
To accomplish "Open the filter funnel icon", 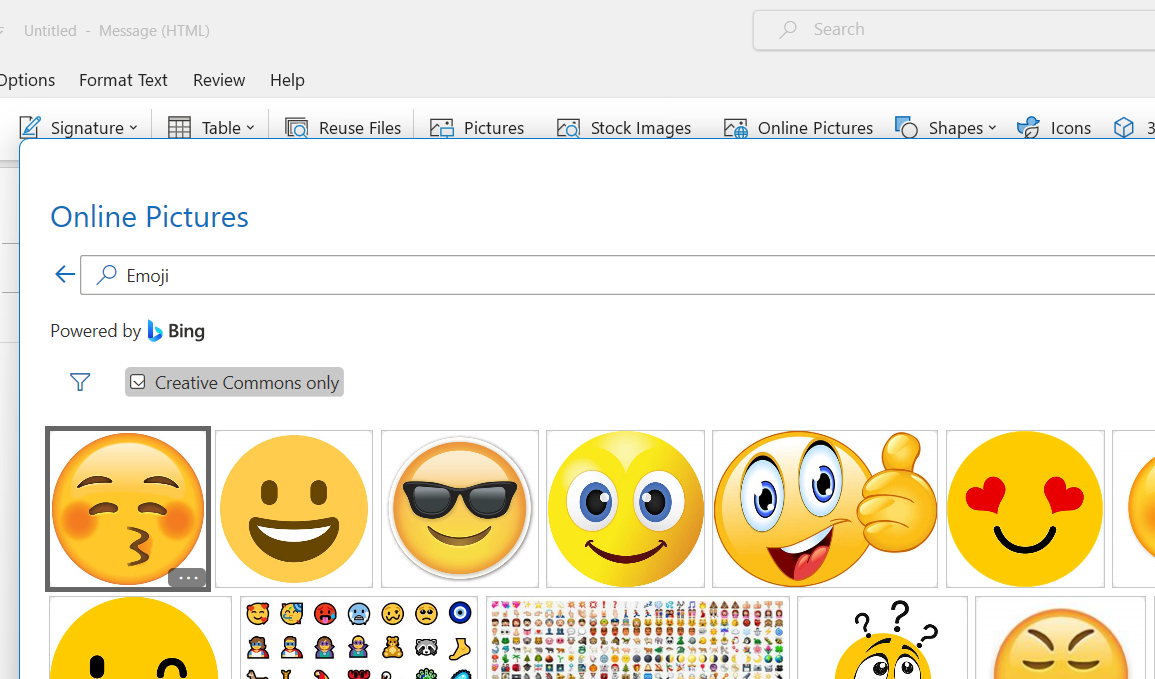I will (80, 382).
